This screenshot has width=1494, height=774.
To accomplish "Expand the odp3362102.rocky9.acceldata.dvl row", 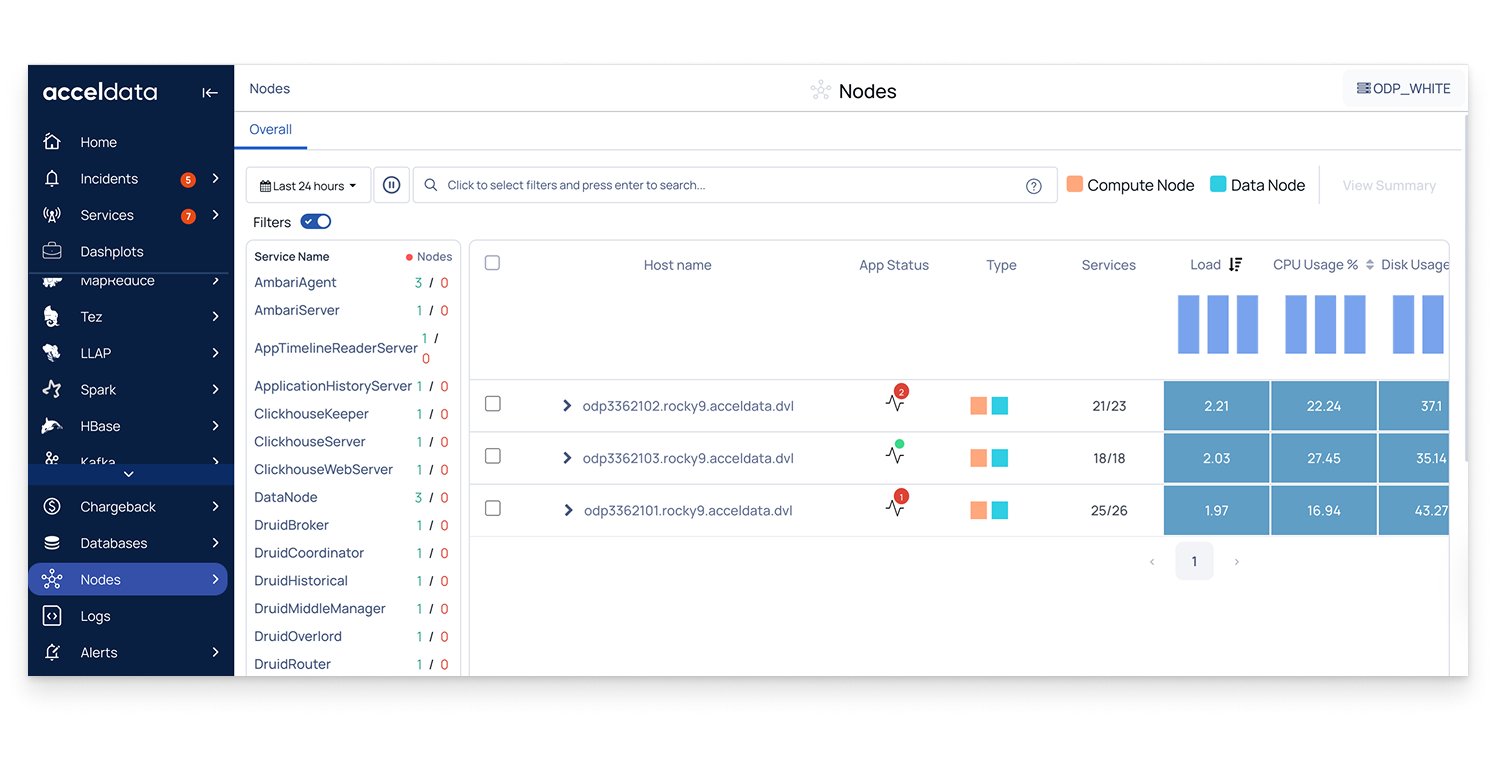I will tap(567, 406).
